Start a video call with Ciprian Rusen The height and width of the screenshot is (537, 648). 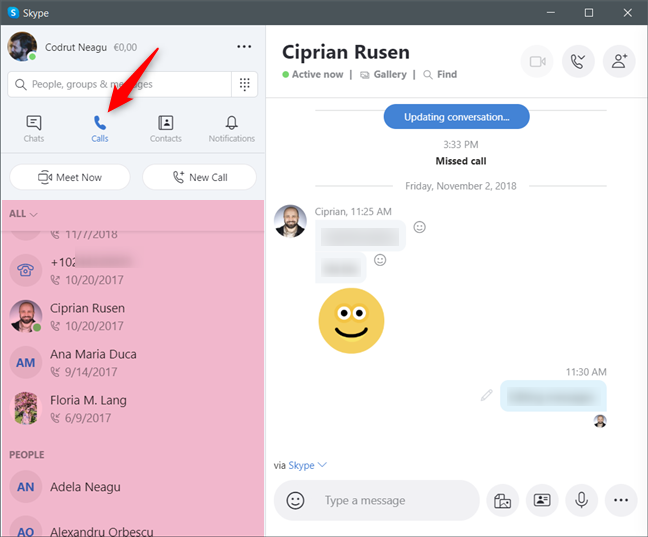coord(537,62)
